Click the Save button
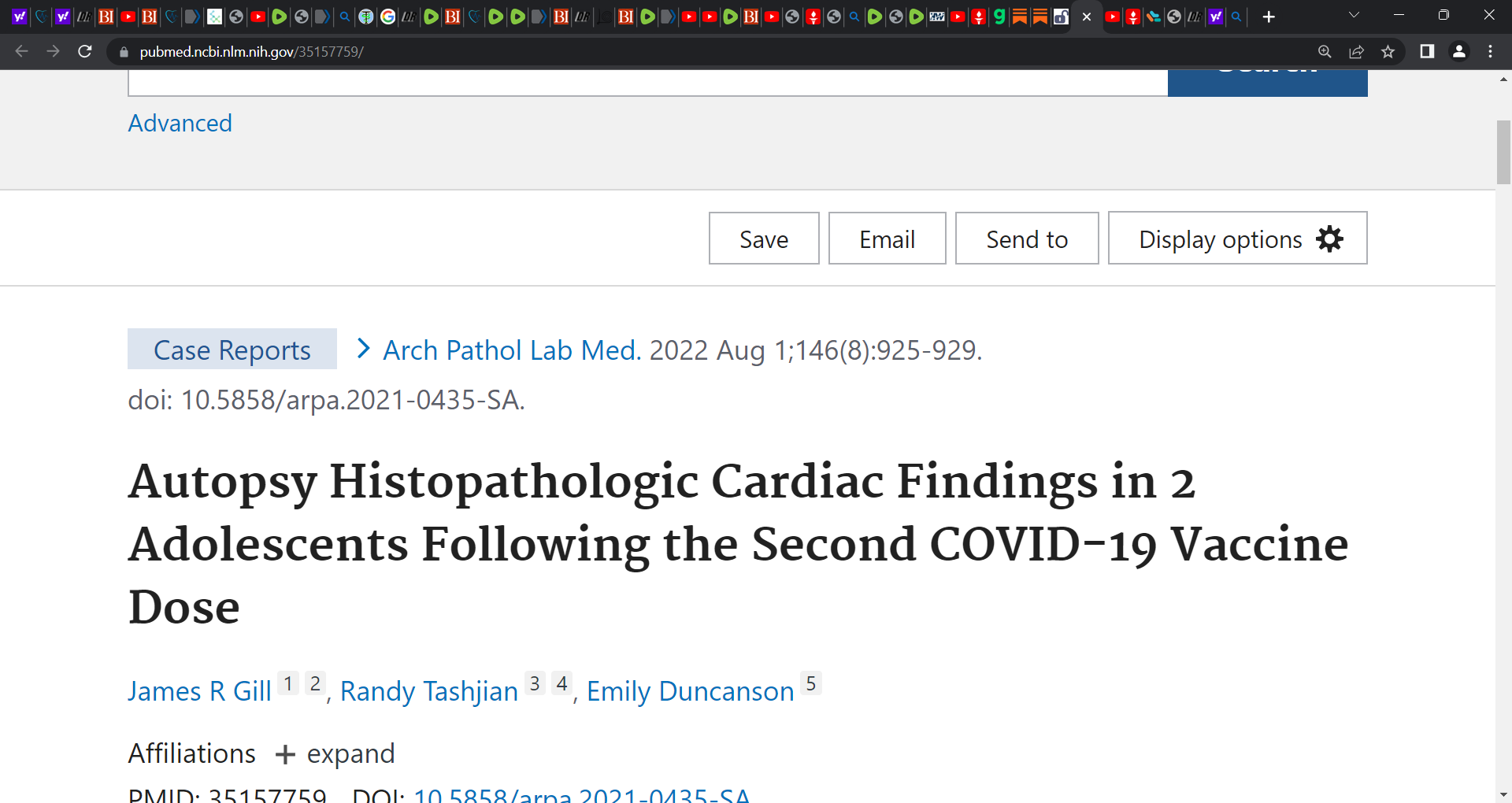 click(764, 238)
